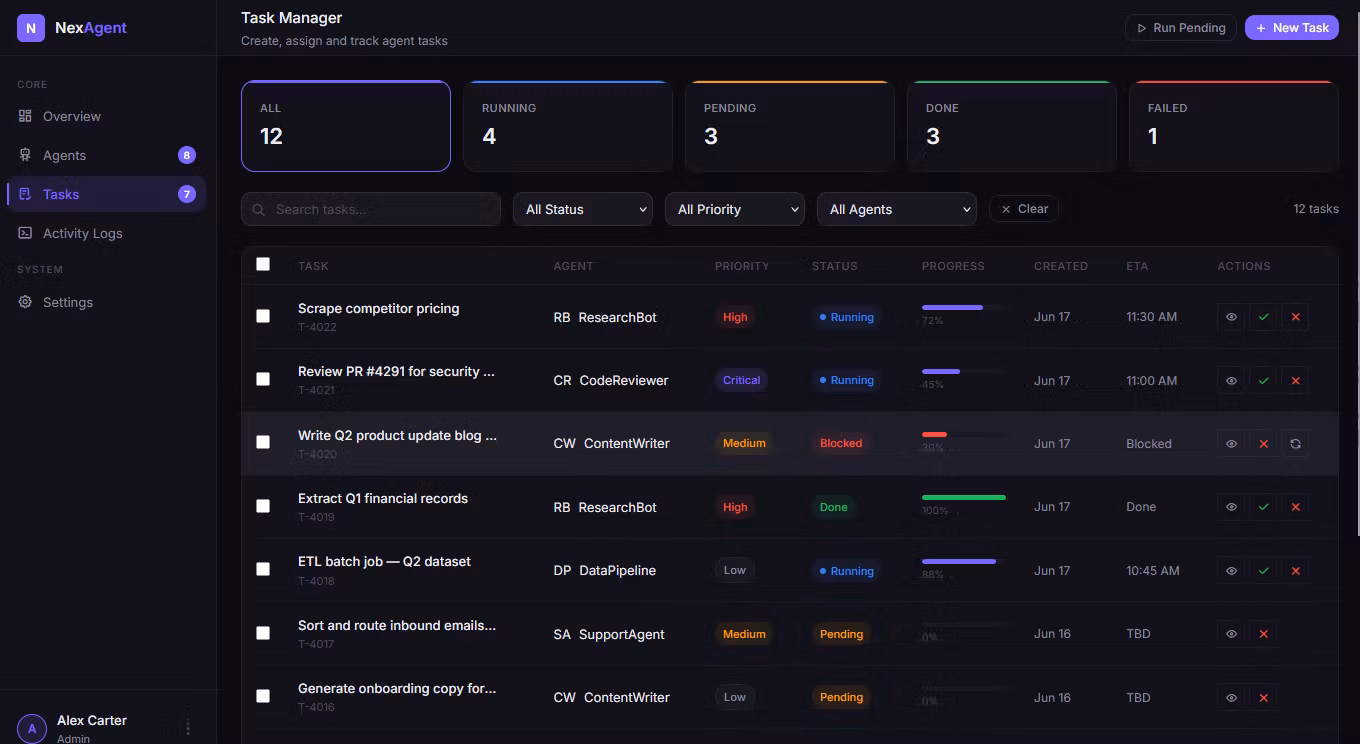Viewport: 1360px width, 744px height.
Task: Open the All Priority dropdown
Action: [735, 209]
